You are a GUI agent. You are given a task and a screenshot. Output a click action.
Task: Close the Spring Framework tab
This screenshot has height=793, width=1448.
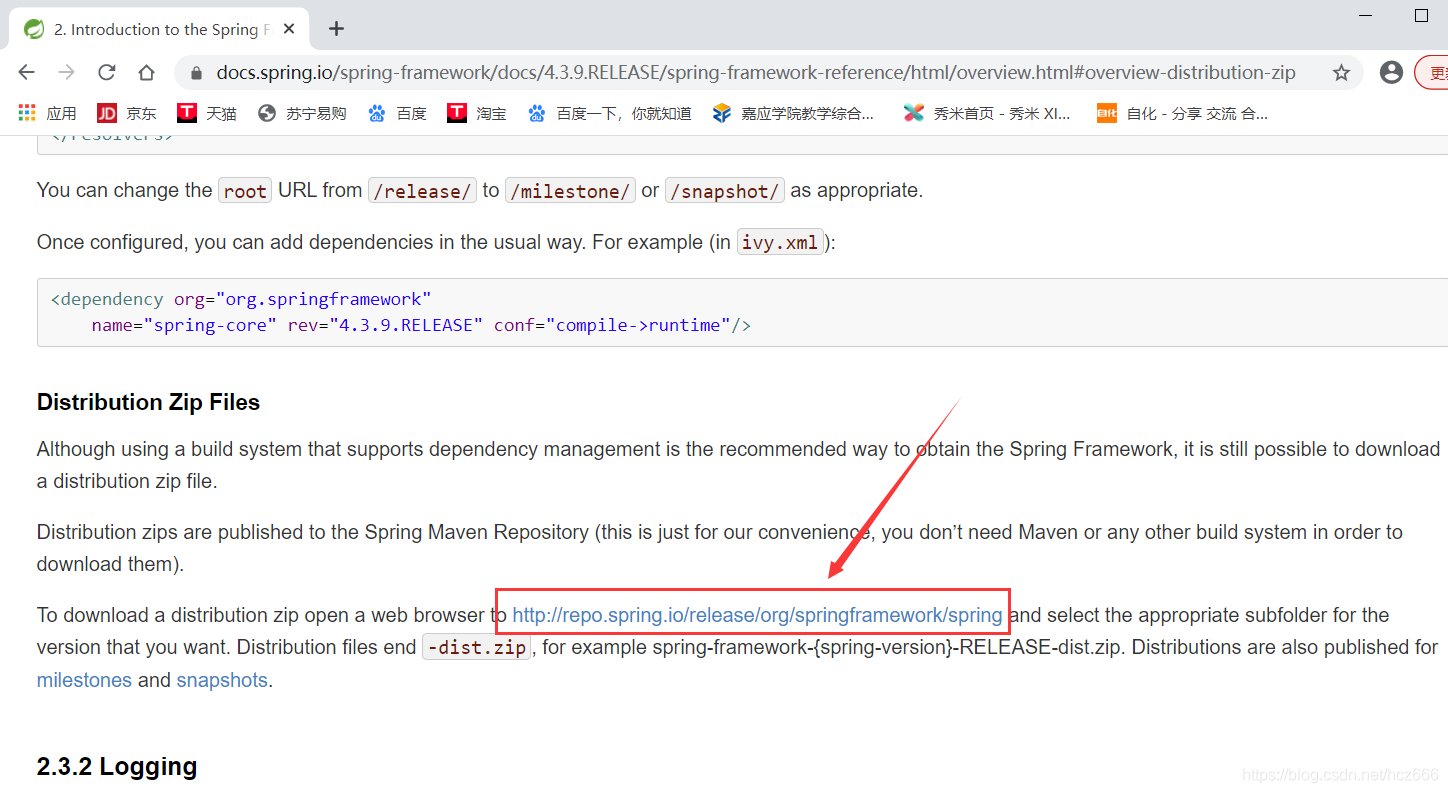click(x=290, y=29)
